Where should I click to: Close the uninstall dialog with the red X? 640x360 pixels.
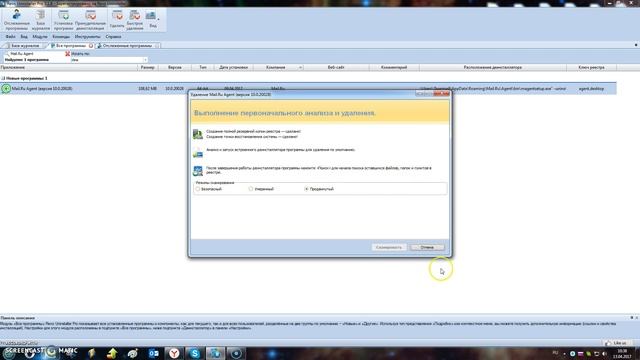click(x=441, y=94)
